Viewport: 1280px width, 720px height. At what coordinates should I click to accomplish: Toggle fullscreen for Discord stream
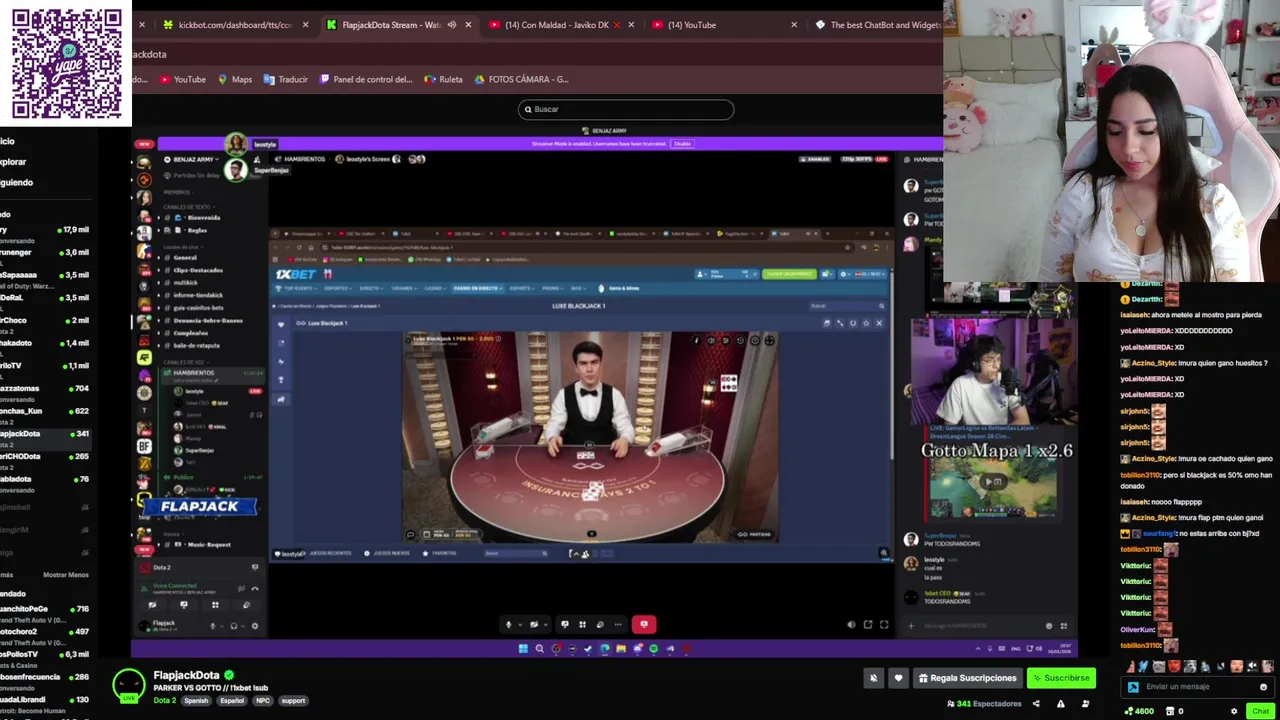884,624
